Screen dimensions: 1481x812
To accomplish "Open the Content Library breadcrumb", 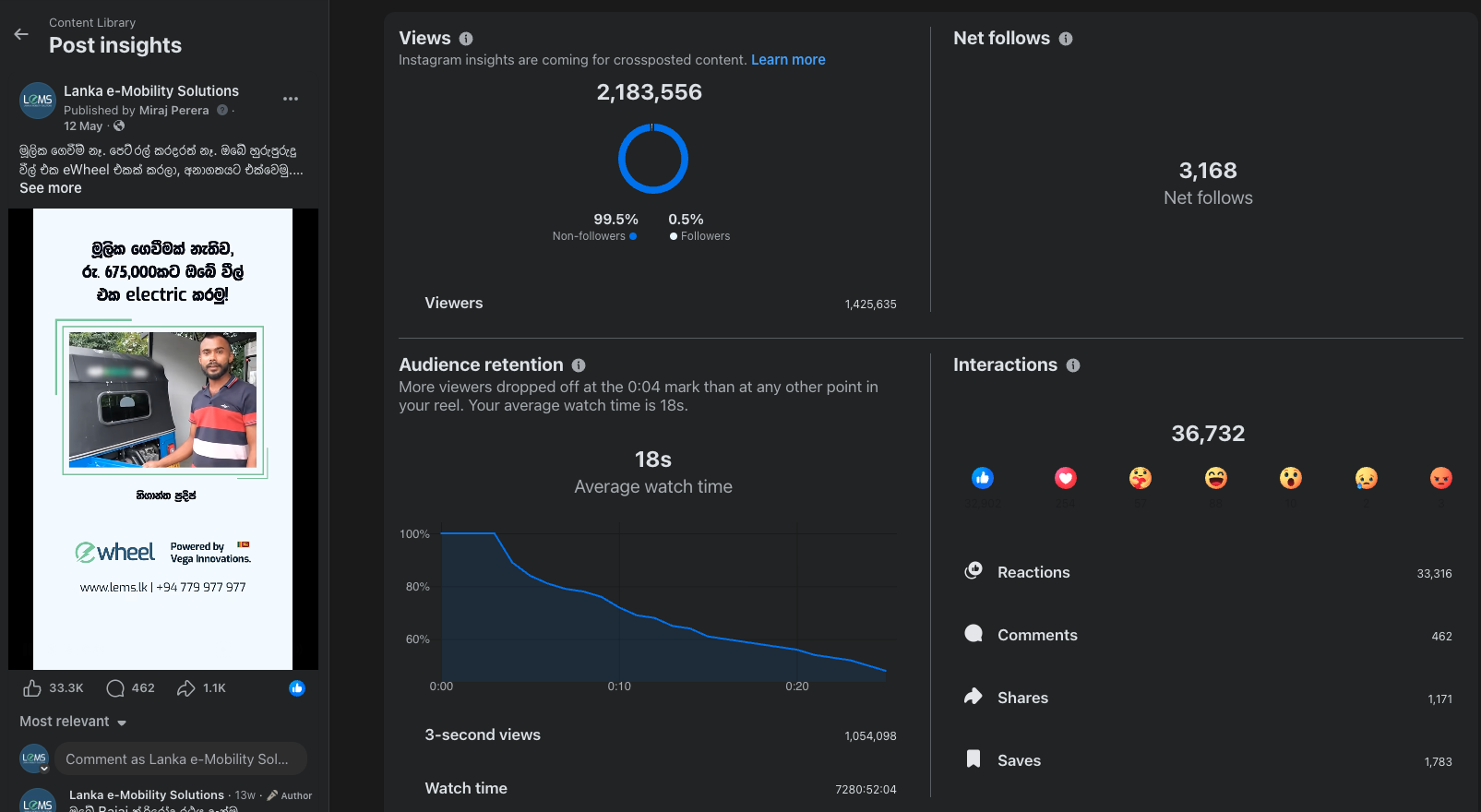I will (92, 22).
